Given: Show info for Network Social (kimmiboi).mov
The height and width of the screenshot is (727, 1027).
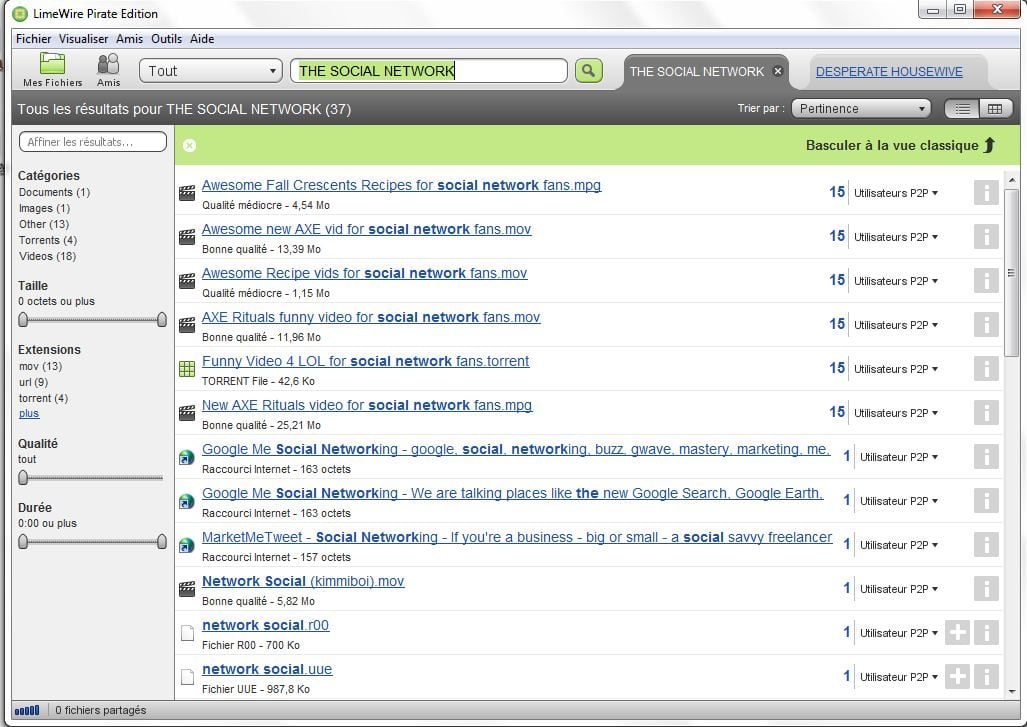Looking at the screenshot, I should click(x=986, y=589).
